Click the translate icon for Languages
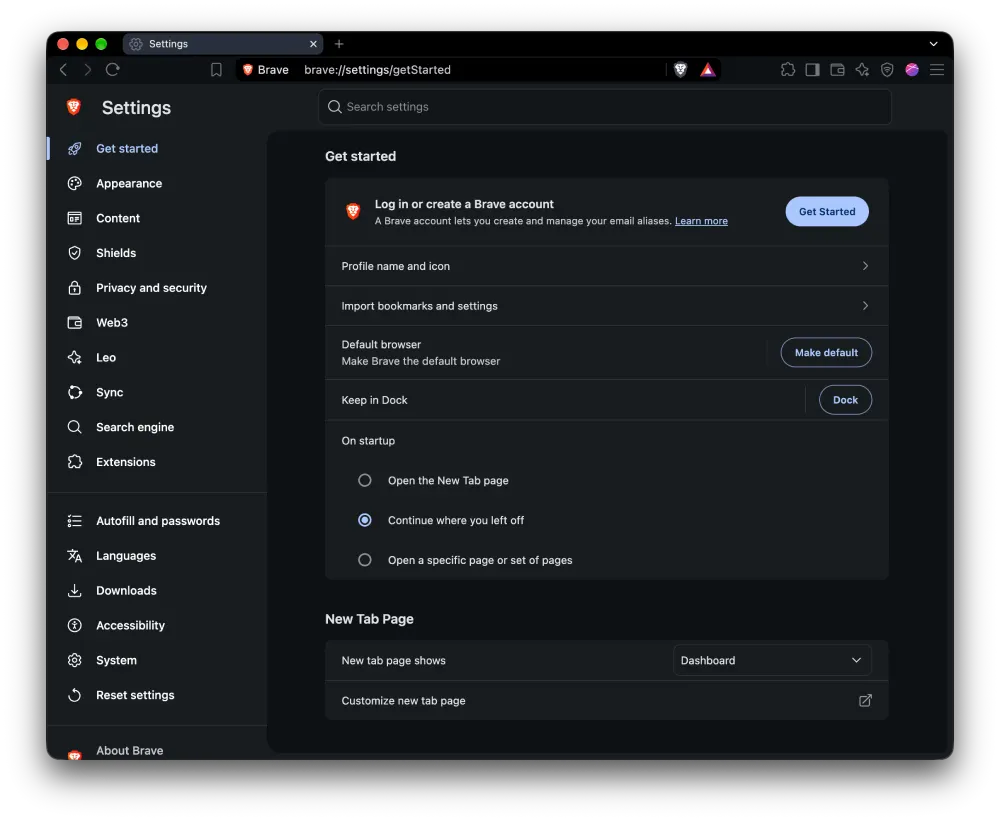1000x821 pixels. tap(75, 556)
